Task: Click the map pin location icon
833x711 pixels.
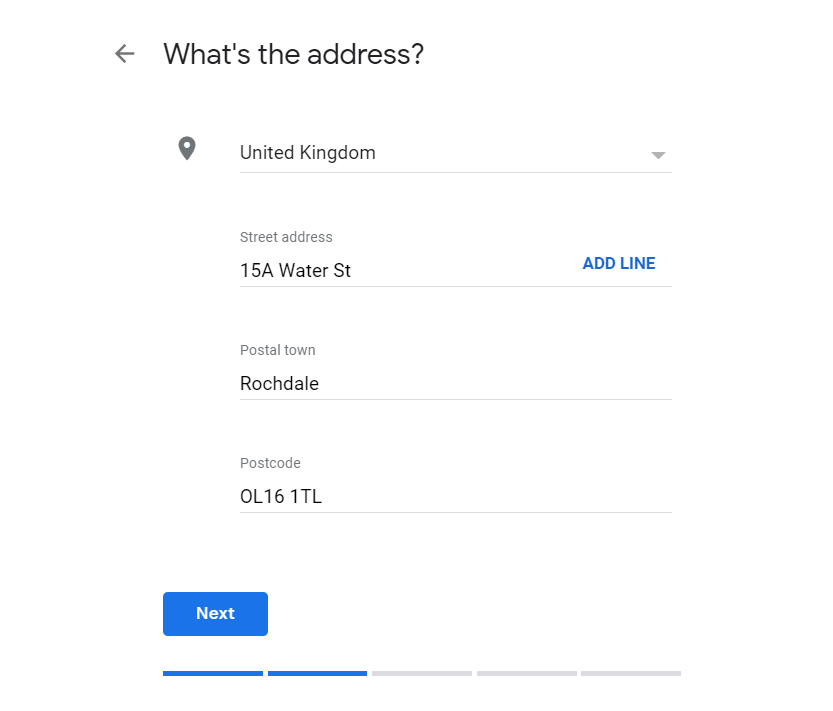Action: pyautogui.click(x=187, y=148)
